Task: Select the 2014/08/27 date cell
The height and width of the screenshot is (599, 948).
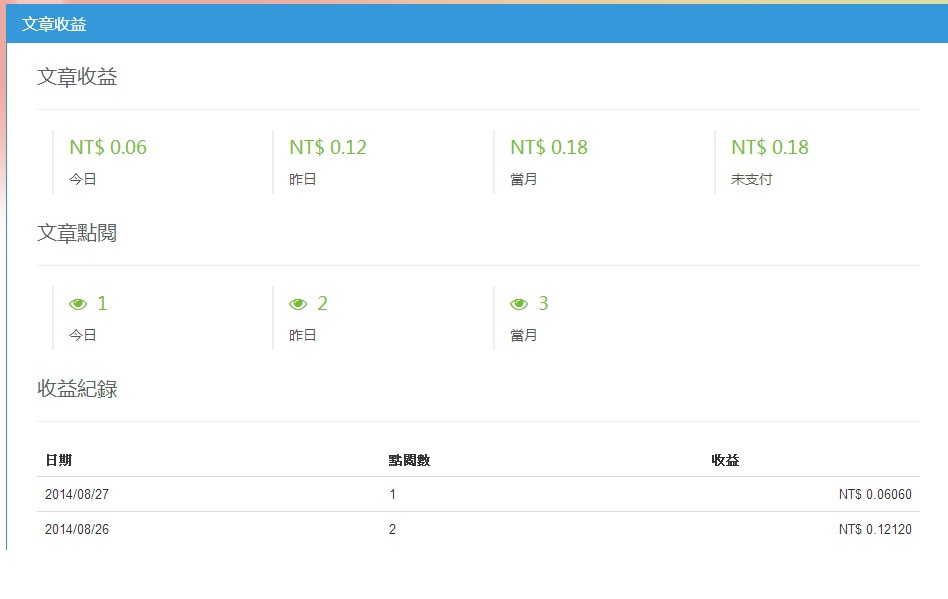Action: (x=77, y=494)
